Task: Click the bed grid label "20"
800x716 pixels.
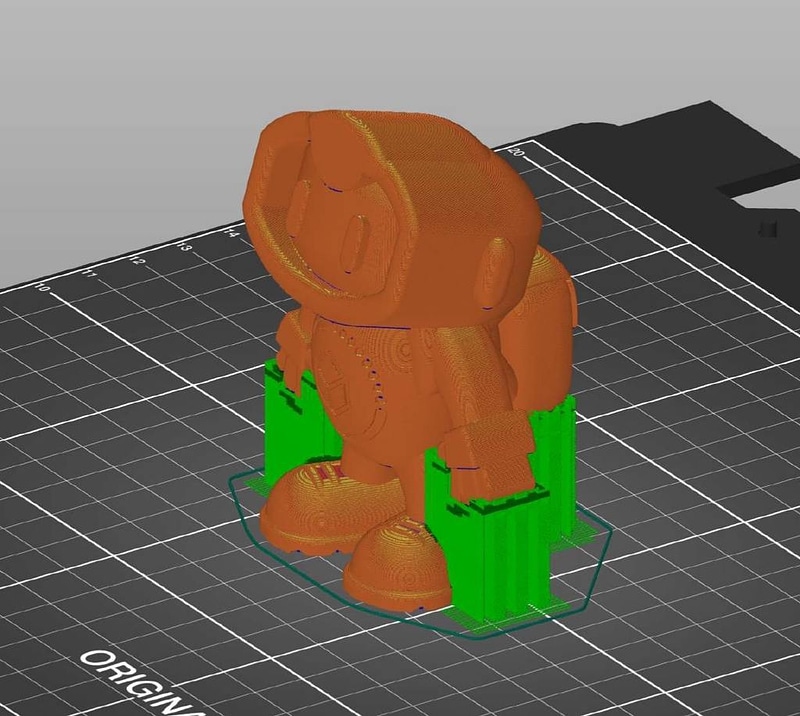Action: click(x=517, y=151)
